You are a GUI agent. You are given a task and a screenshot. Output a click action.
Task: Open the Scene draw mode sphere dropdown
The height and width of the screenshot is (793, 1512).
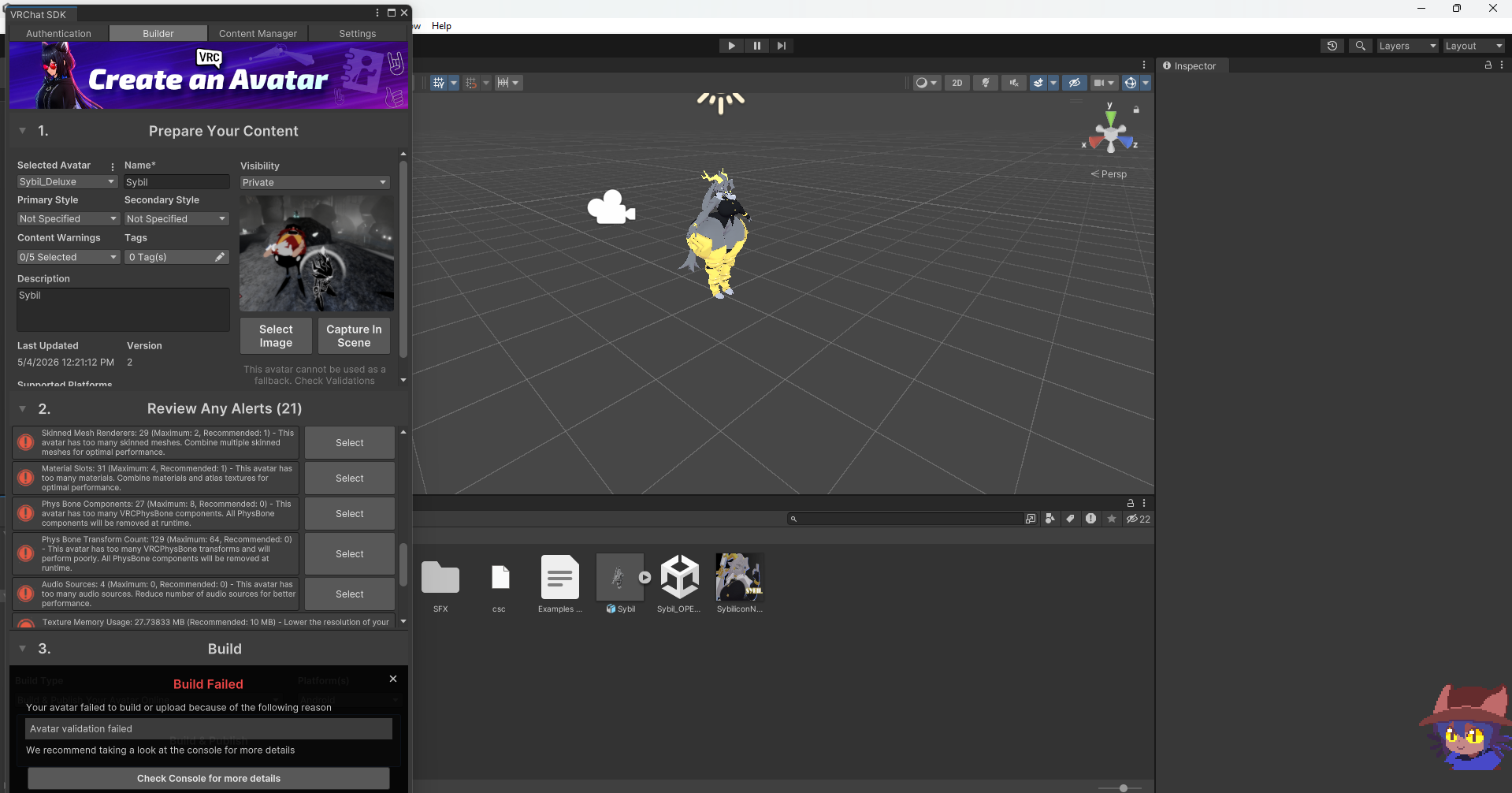(926, 83)
